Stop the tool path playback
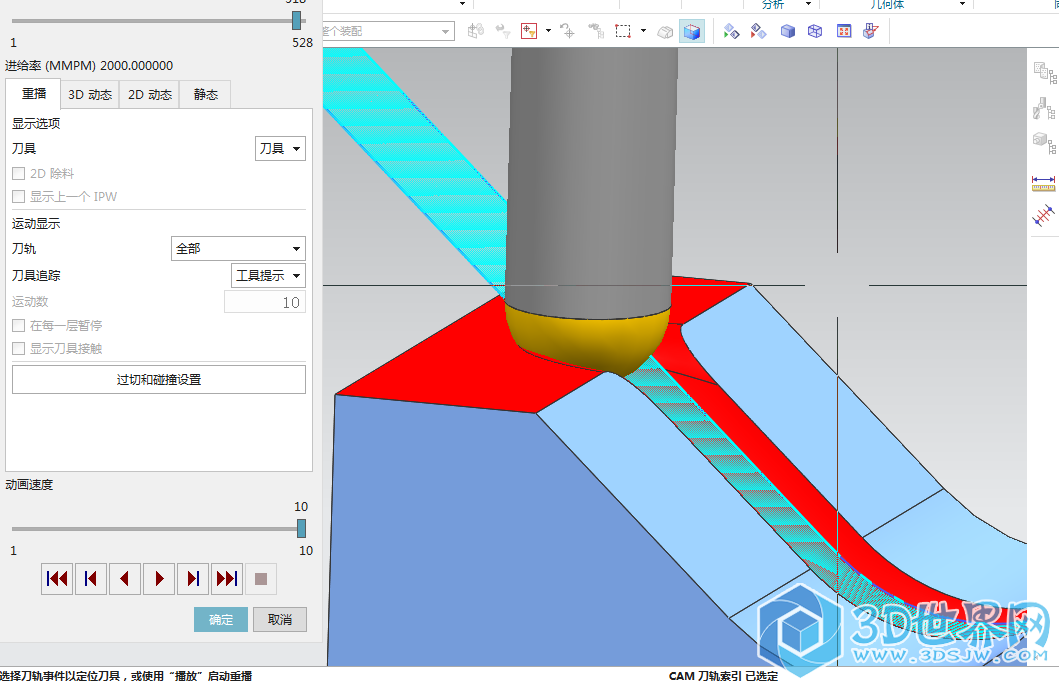 (x=261, y=579)
